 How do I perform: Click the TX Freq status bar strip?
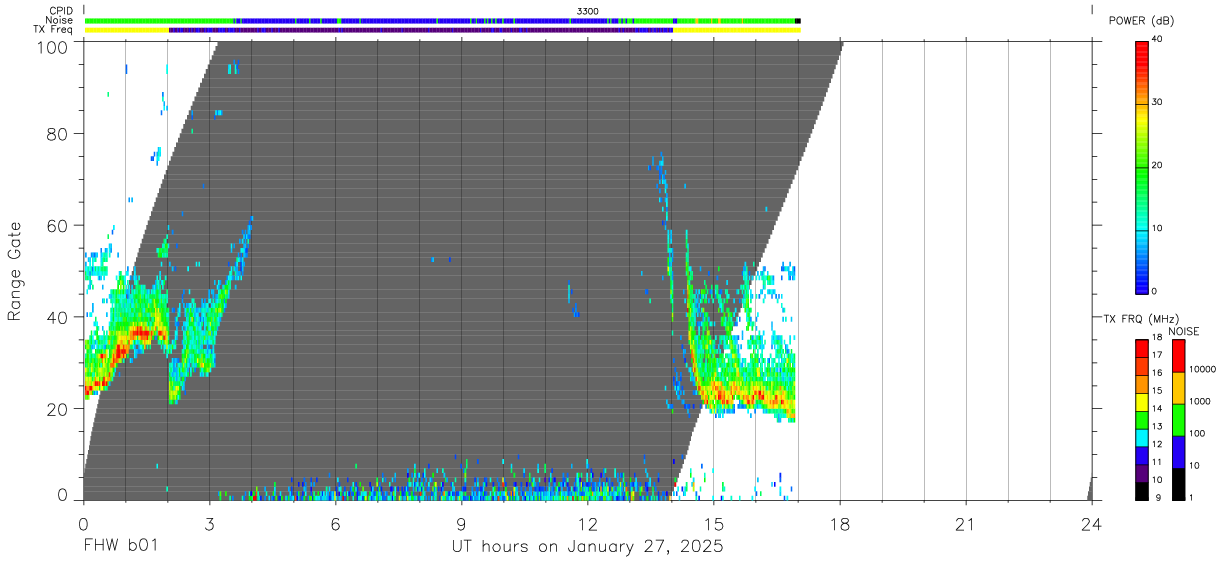pyautogui.click(x=442, y=30)
